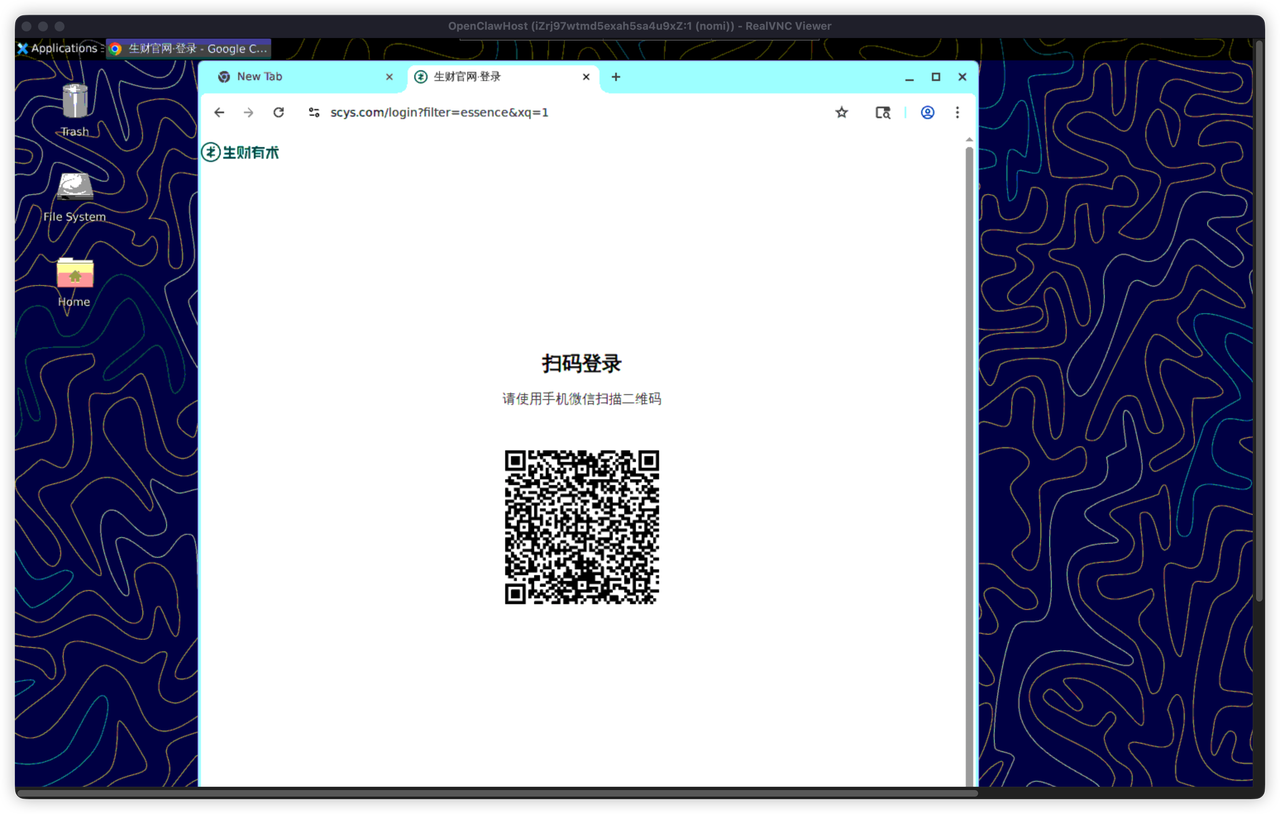
Task: Click the search tabs icon beside bookmark star
Action: pos(883,113)
